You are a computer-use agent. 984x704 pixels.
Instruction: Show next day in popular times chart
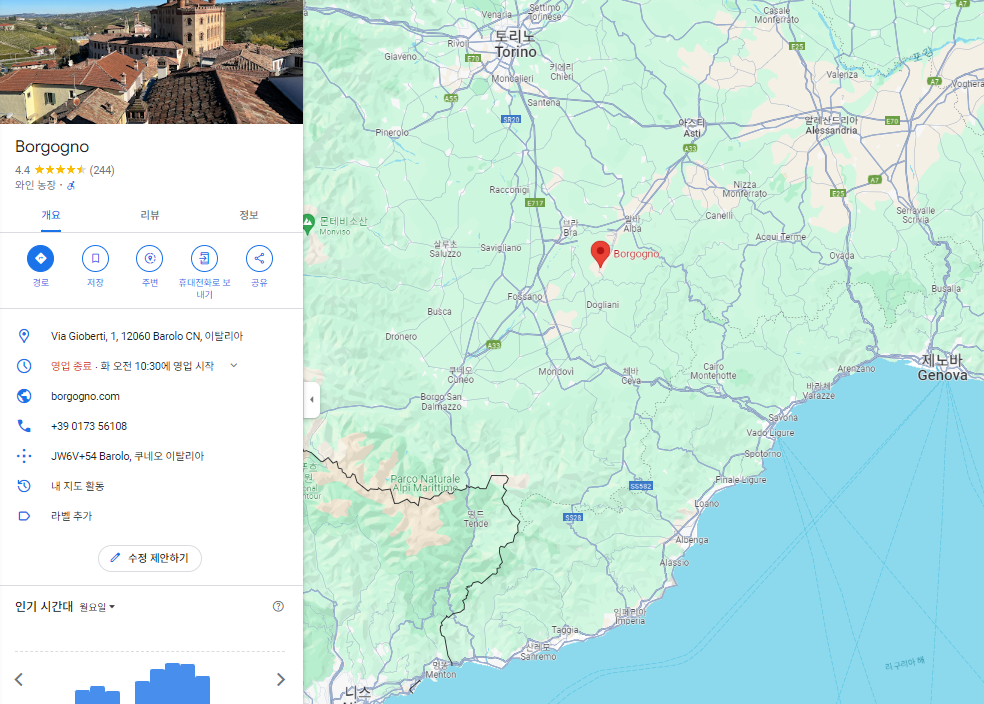pyautogui.click(x=281, y=680)
